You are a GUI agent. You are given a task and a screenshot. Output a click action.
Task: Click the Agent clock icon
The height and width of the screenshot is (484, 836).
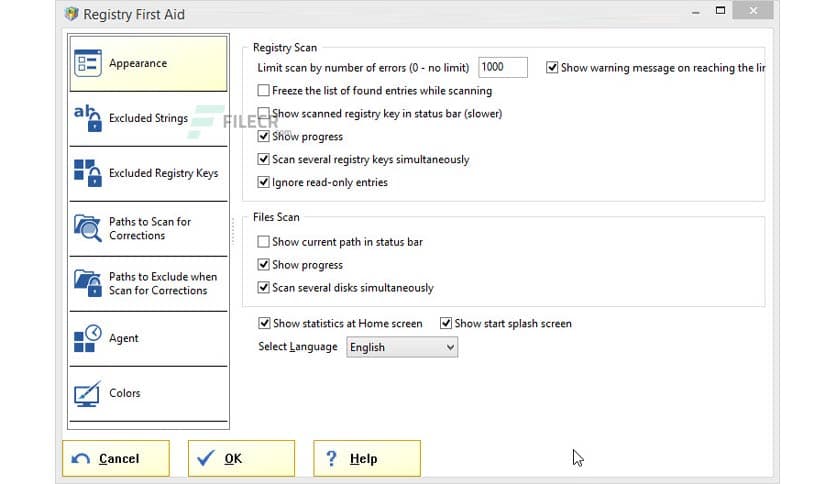[87, 338]
